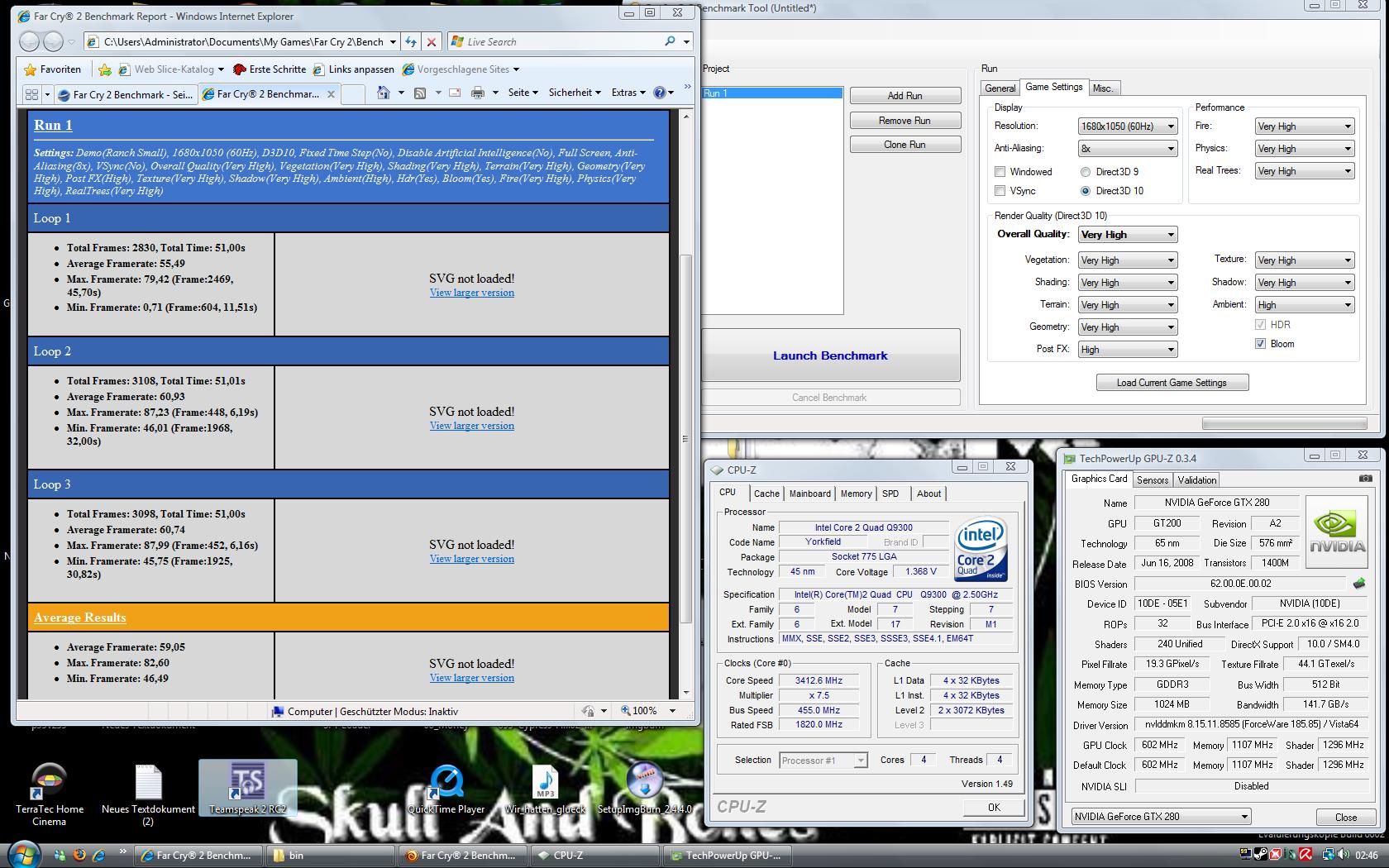Screen dimensions: 1389x868
Task: Click the GPU-Z camera screenshot icon
Action: tap(1365, 479)
